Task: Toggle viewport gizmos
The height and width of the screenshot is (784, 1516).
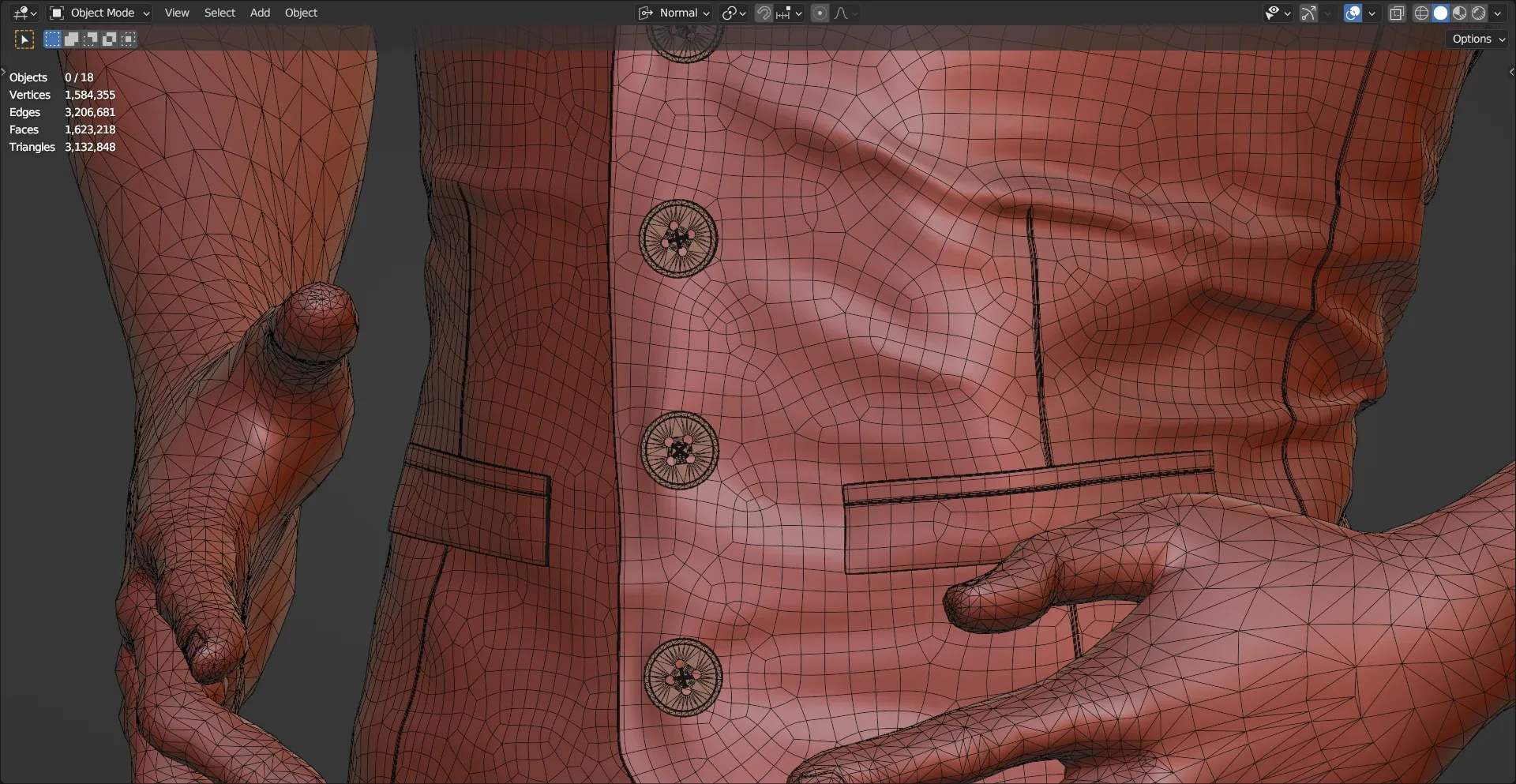Action: point(1308,13)
